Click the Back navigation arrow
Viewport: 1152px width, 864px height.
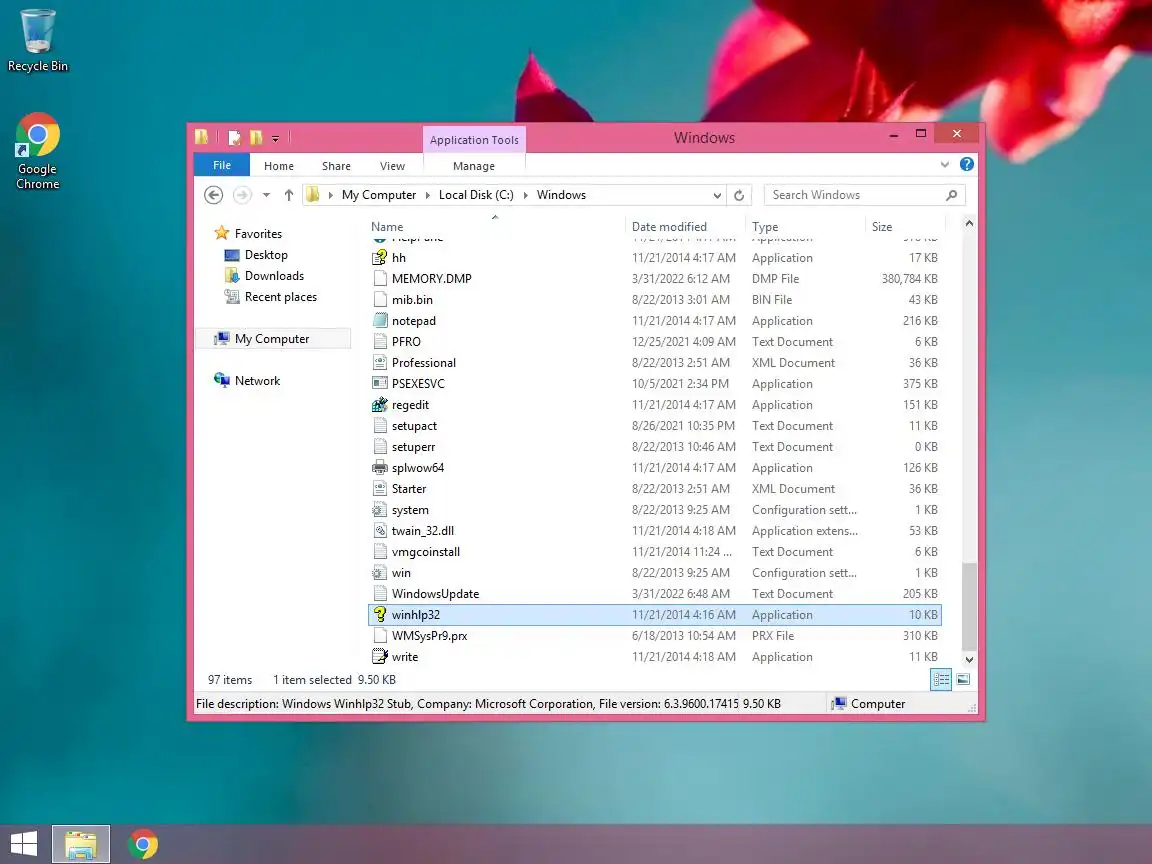point(213,195)
